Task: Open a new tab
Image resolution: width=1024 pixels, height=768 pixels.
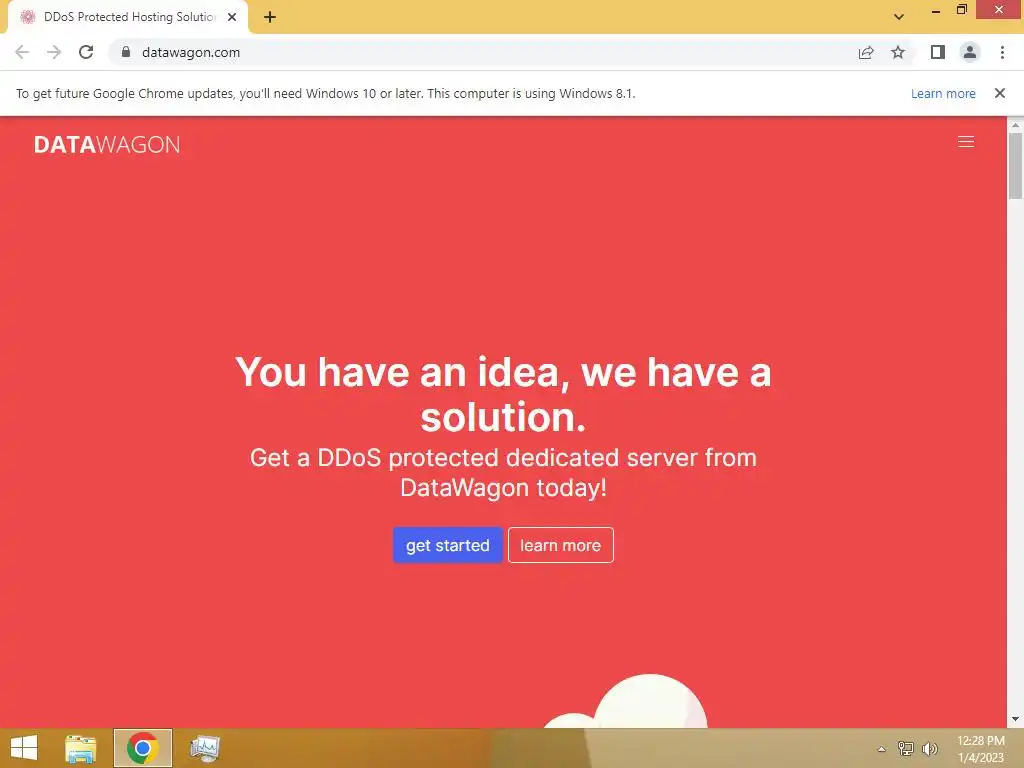Action: tap(270, 17)
